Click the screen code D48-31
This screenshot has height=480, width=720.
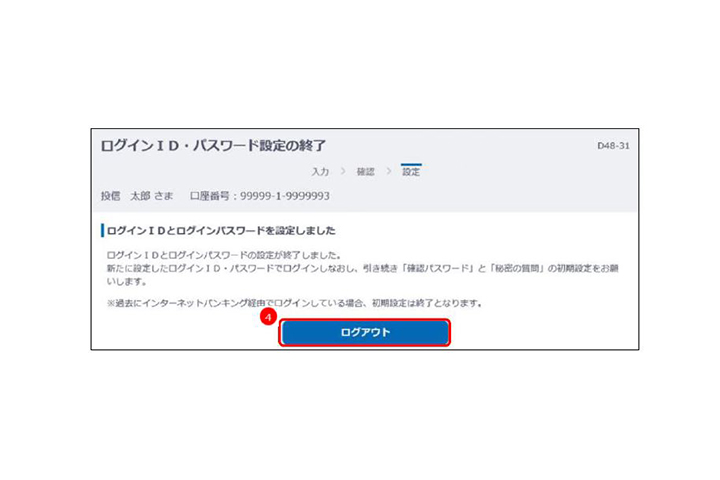coord(613,146)
